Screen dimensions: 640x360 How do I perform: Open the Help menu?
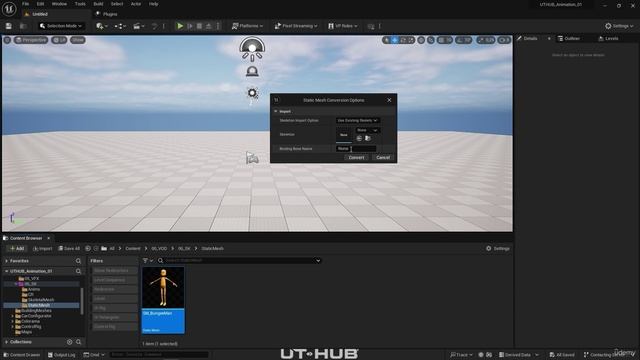point(153,4)
